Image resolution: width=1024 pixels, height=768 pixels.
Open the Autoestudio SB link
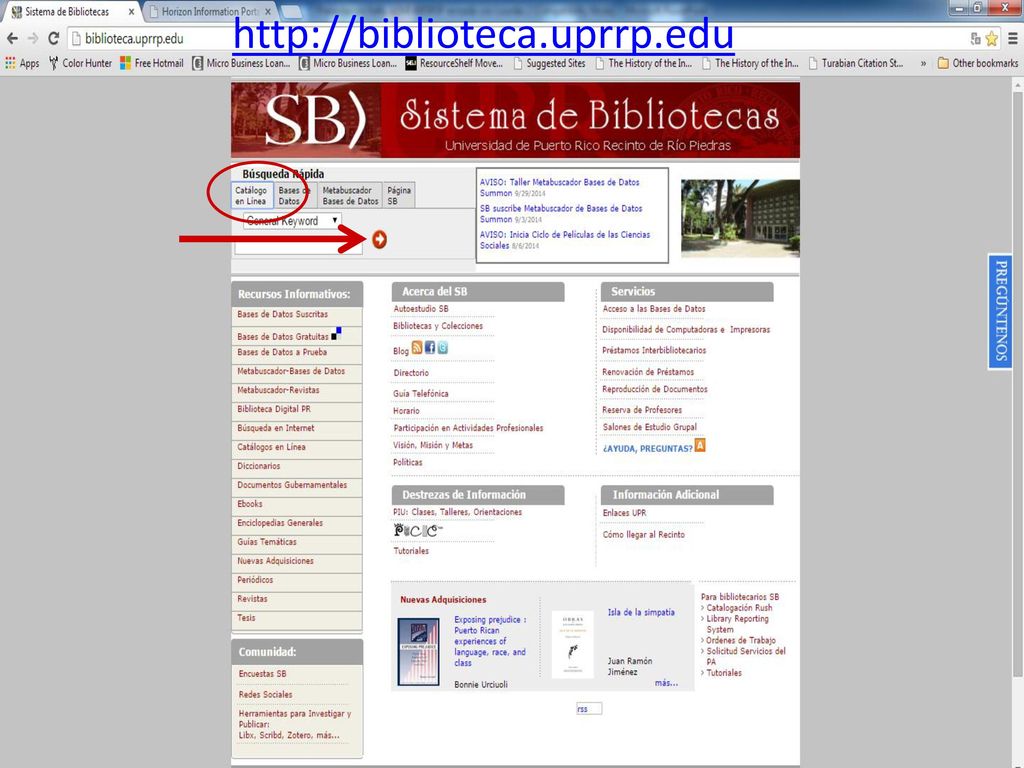click(421, 308)
